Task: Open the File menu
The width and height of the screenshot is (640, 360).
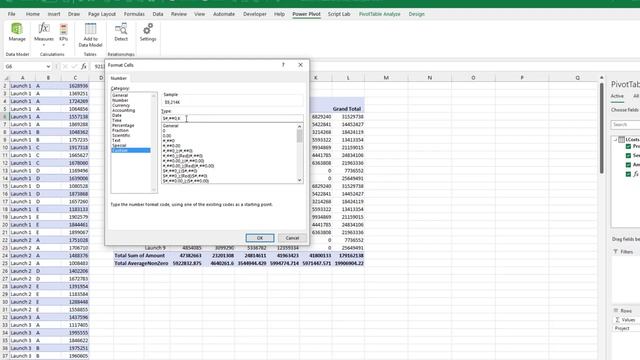Action: click(x=11, y=14)
